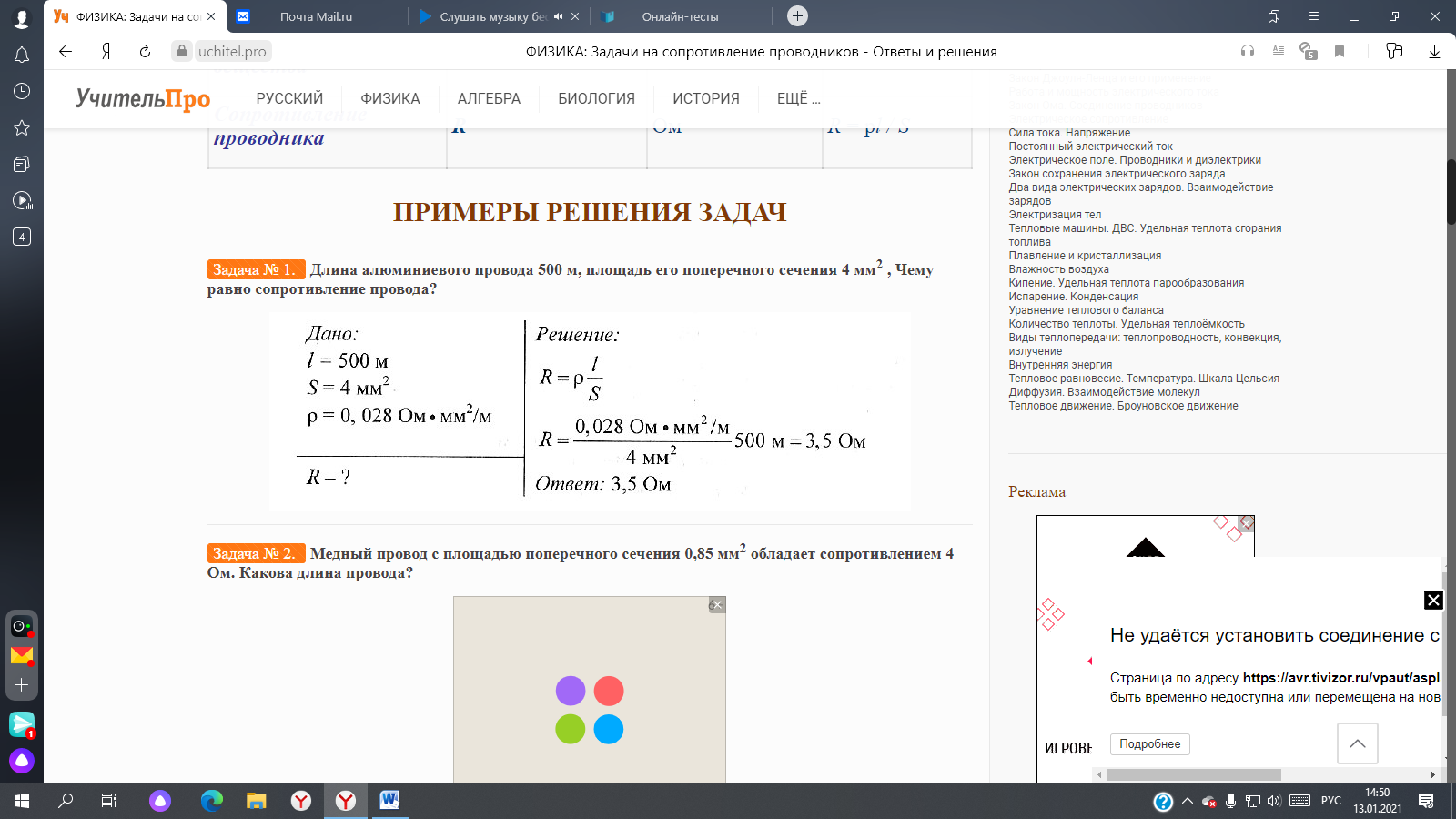Close the Слушать музыку tab

point(574,16)
